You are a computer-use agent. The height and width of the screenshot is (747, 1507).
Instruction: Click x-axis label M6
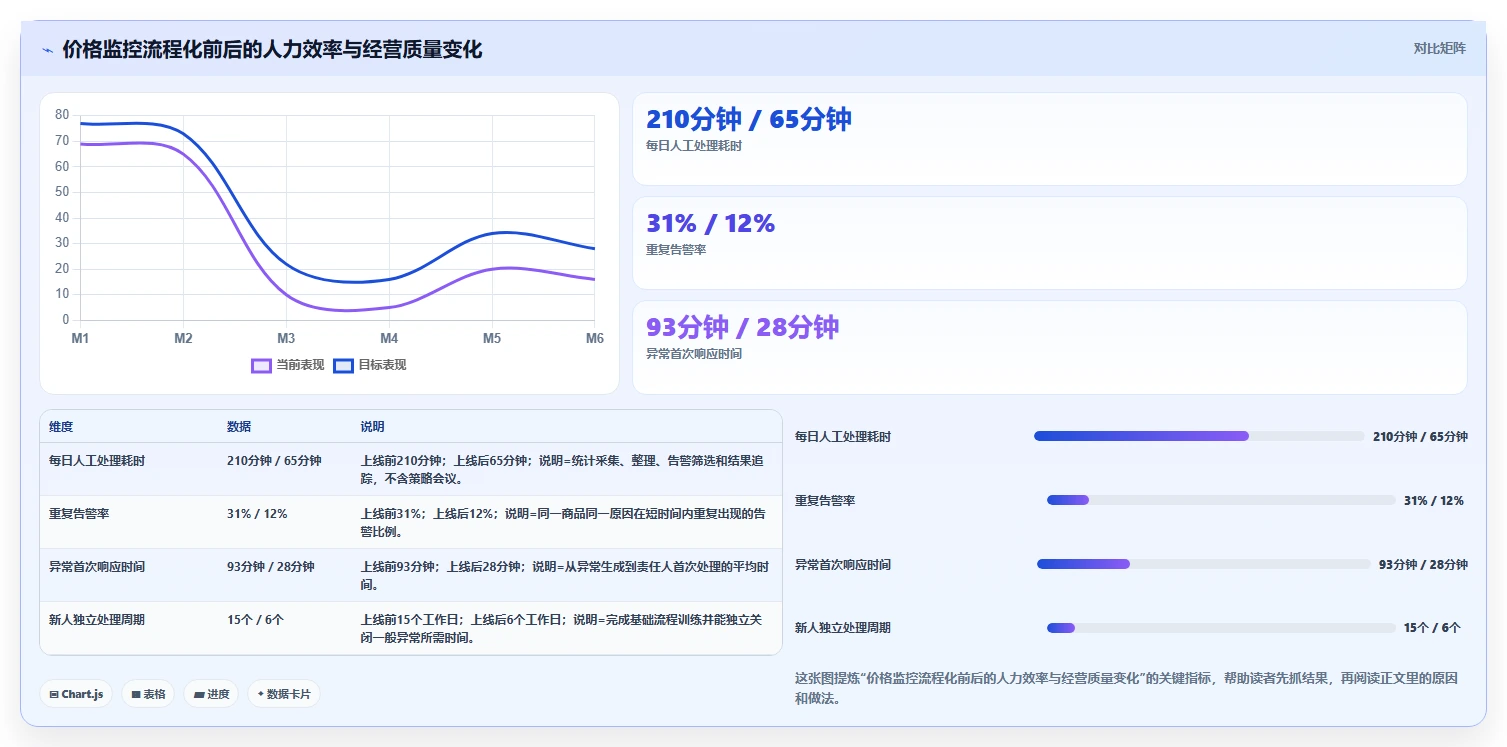(594, 339)
